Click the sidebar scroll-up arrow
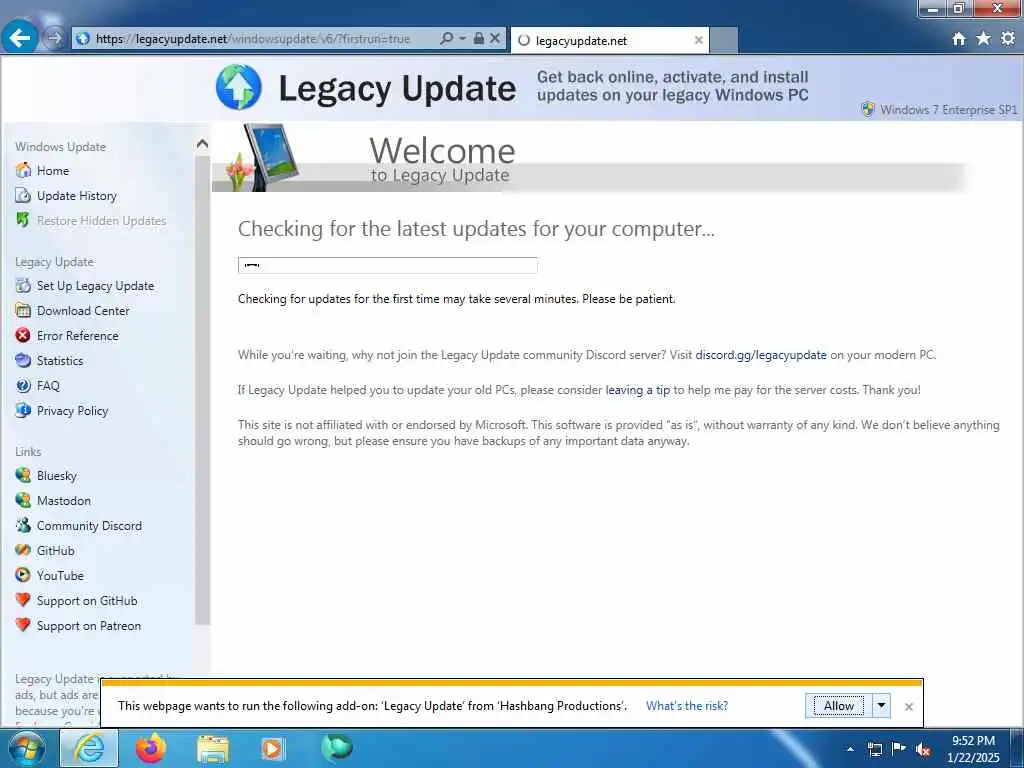The width and height of the screenshot is (1024, 768). click(x=202, y=144)
